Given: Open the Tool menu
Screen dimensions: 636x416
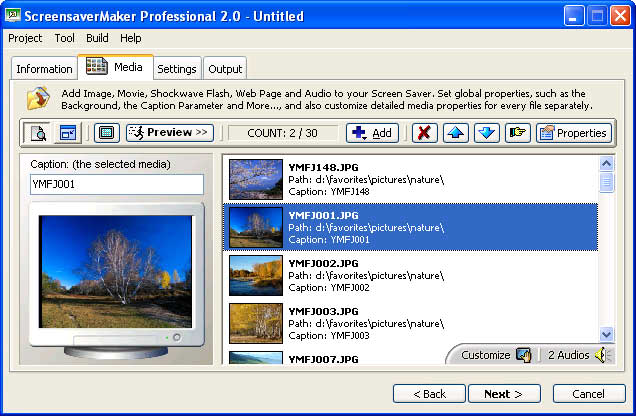Looking at the screenshot, I should (x=64, y=38).
